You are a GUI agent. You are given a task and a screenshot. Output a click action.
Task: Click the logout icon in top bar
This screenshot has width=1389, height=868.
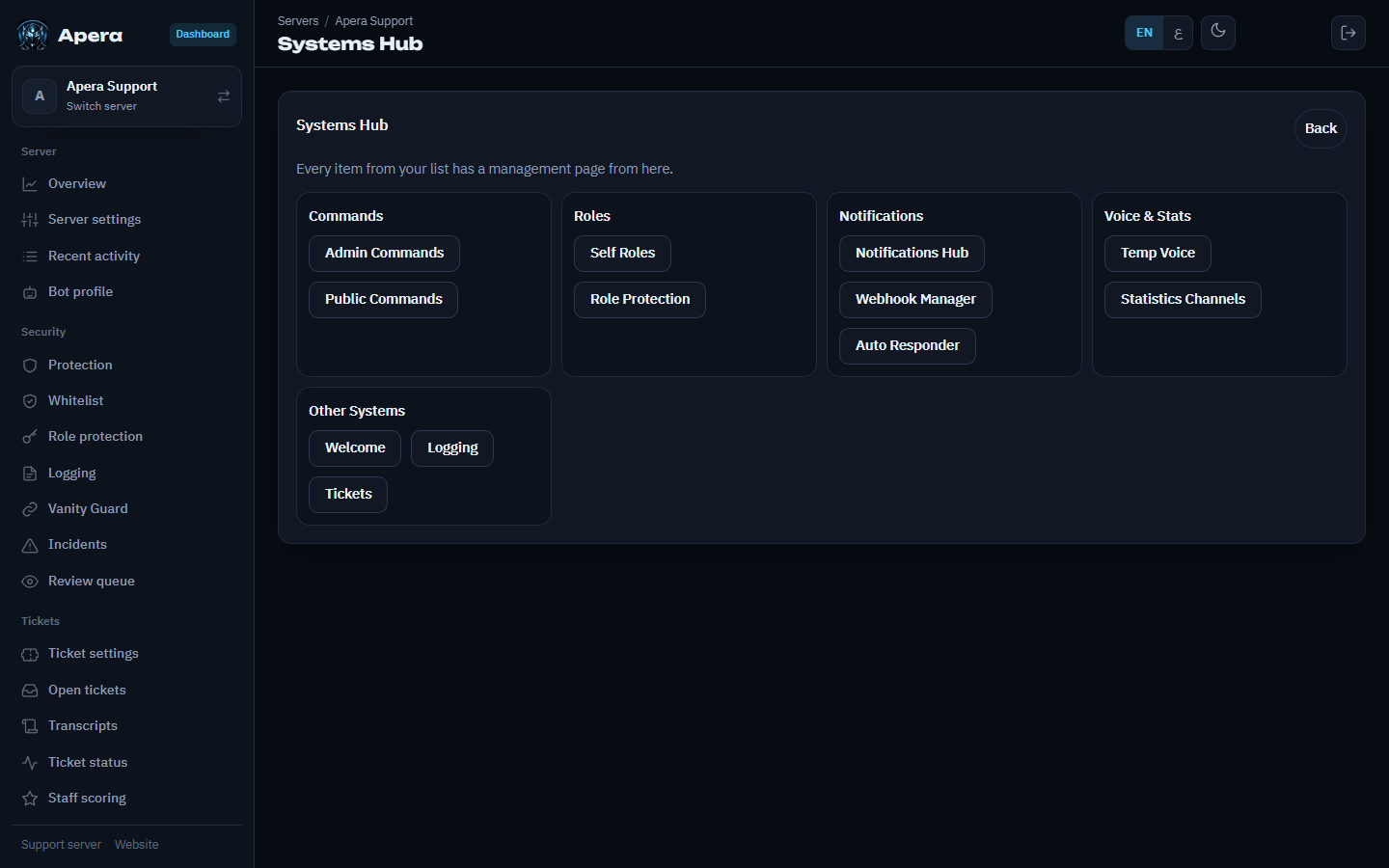click(1348, 33)
